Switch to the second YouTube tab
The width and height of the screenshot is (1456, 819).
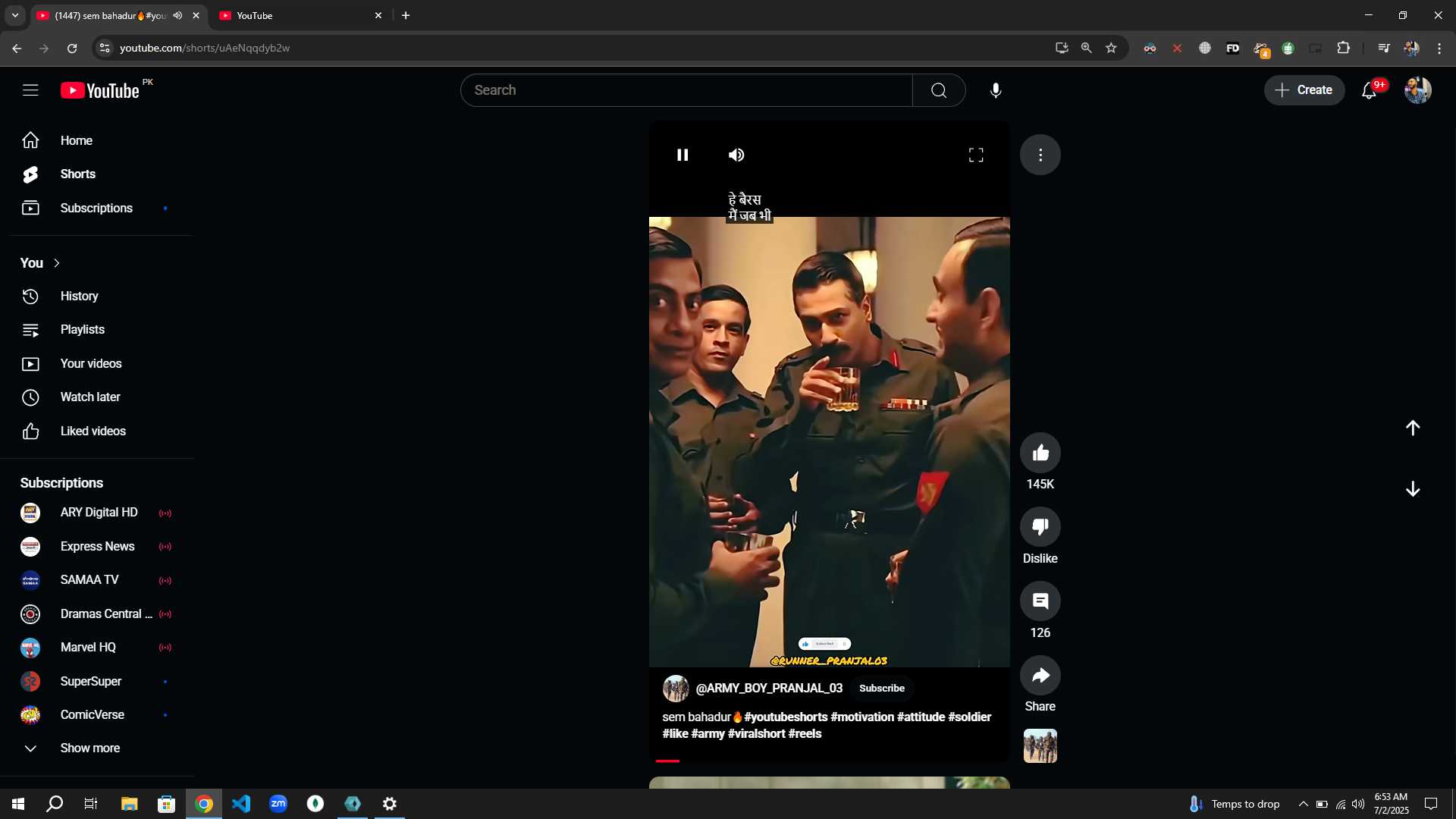click(301, 15)
